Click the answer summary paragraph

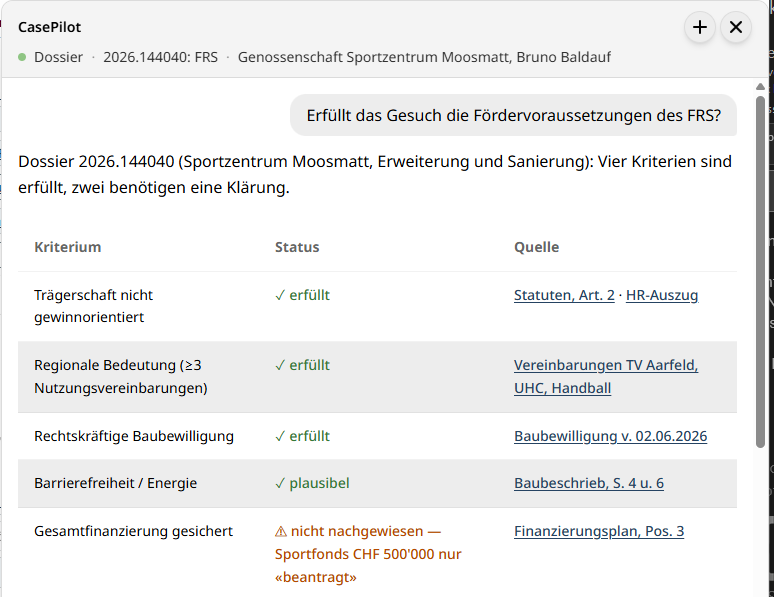click(x=375, y=174)
